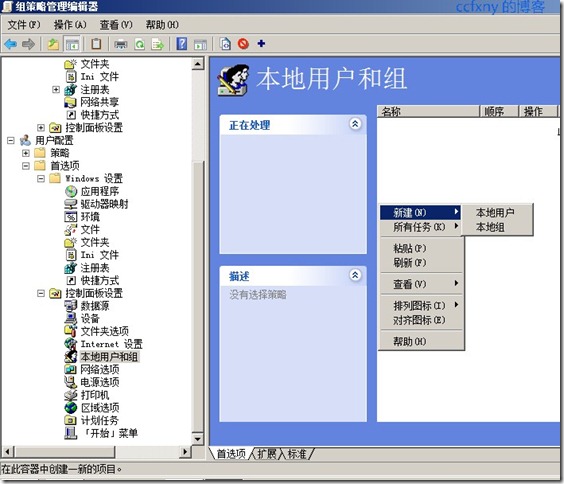Click tree pane scrollbar down arrow
The image size is (564, 484).
pyautogui.click(x=197, y=439)
